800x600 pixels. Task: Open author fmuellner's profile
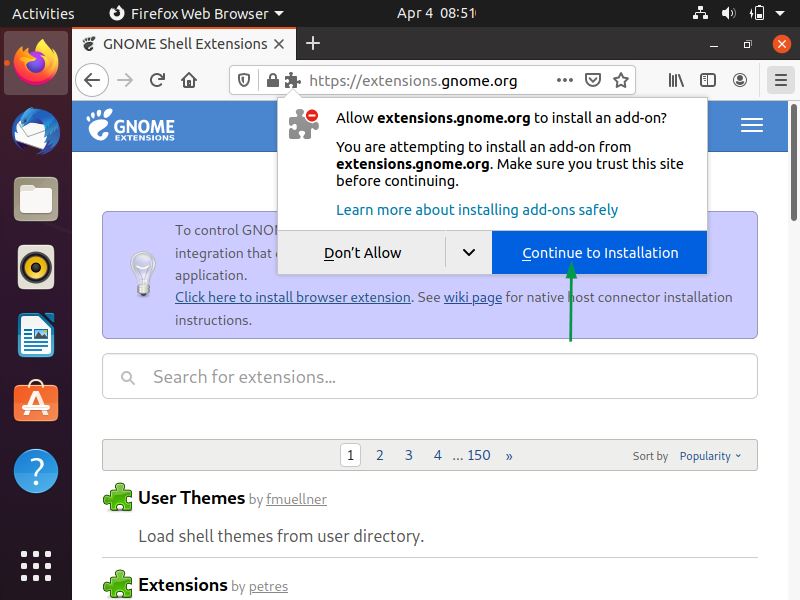point(296,499)
